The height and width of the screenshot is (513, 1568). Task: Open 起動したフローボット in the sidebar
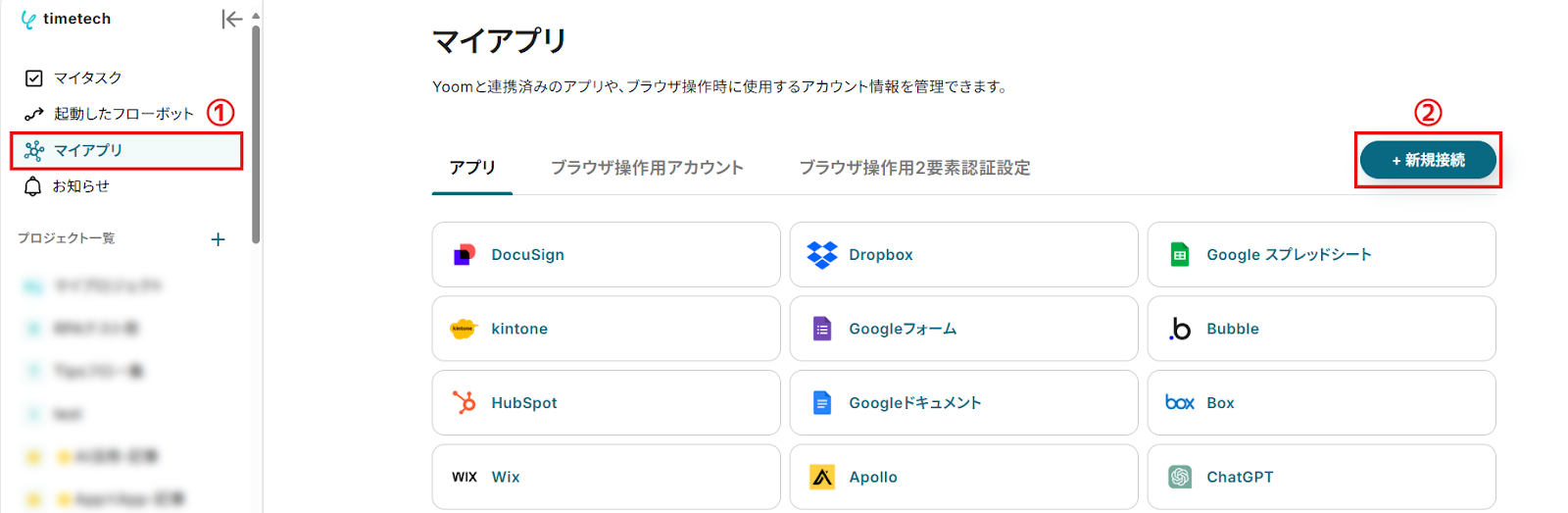pyautogui.click(x=123, y=114)
